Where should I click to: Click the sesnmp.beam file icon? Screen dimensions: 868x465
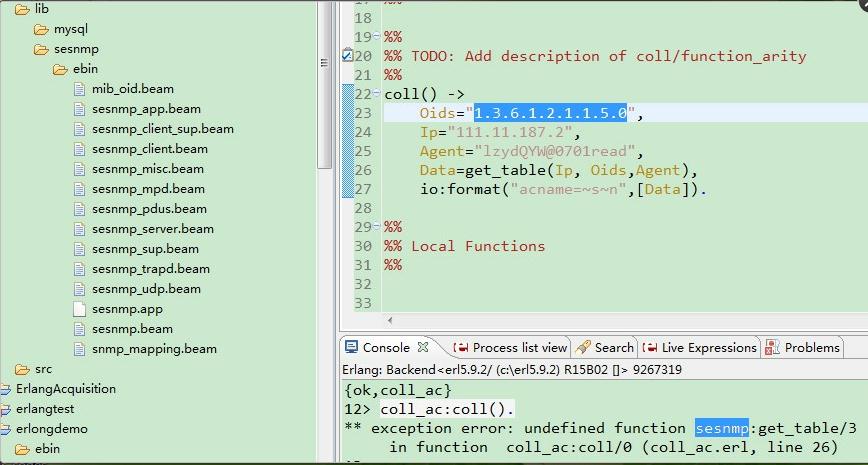(80, 329)
